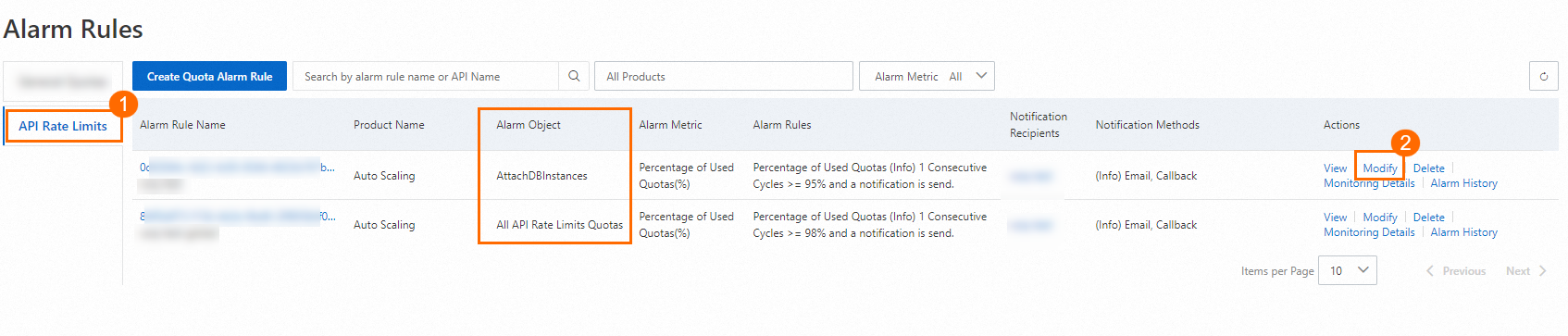Viewport: 1568px width, 336px height.
Task: Click Create Quota Alarm Rule button
Action: [x=209, y=77]
